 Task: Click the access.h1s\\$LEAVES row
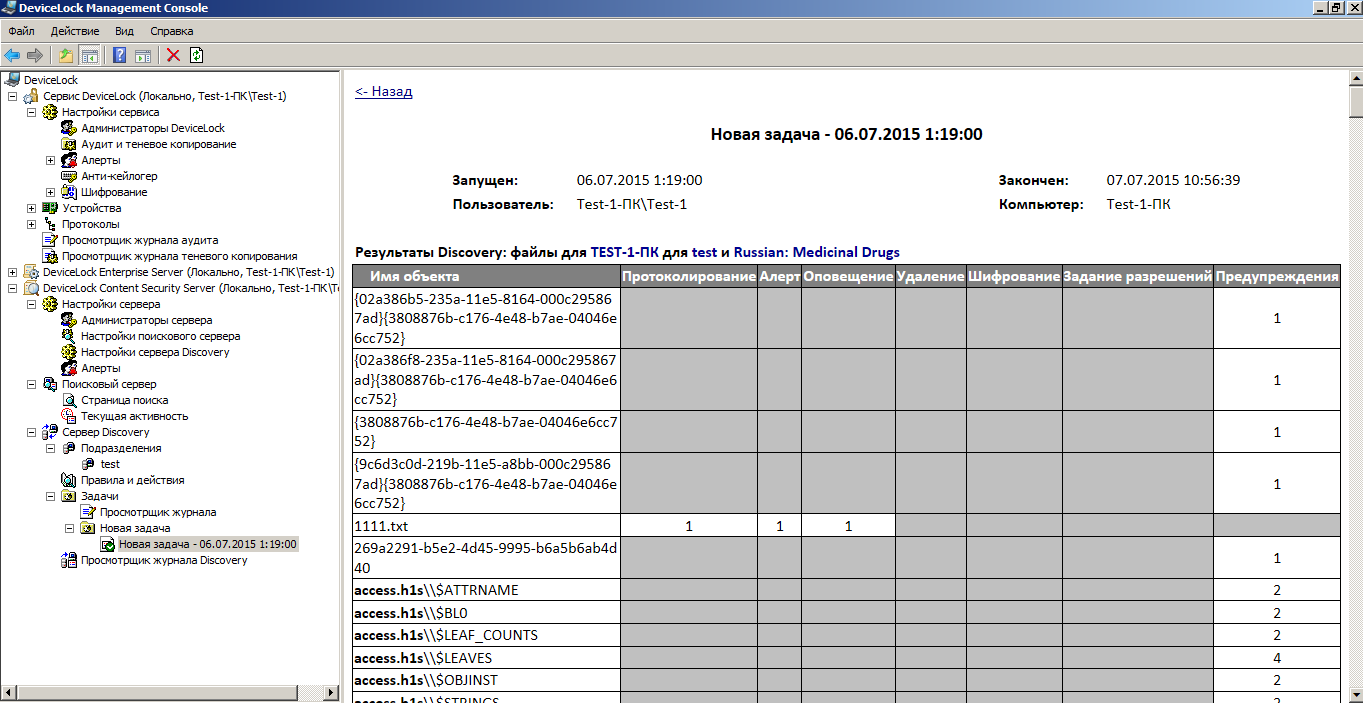click(x=486, y=658)
